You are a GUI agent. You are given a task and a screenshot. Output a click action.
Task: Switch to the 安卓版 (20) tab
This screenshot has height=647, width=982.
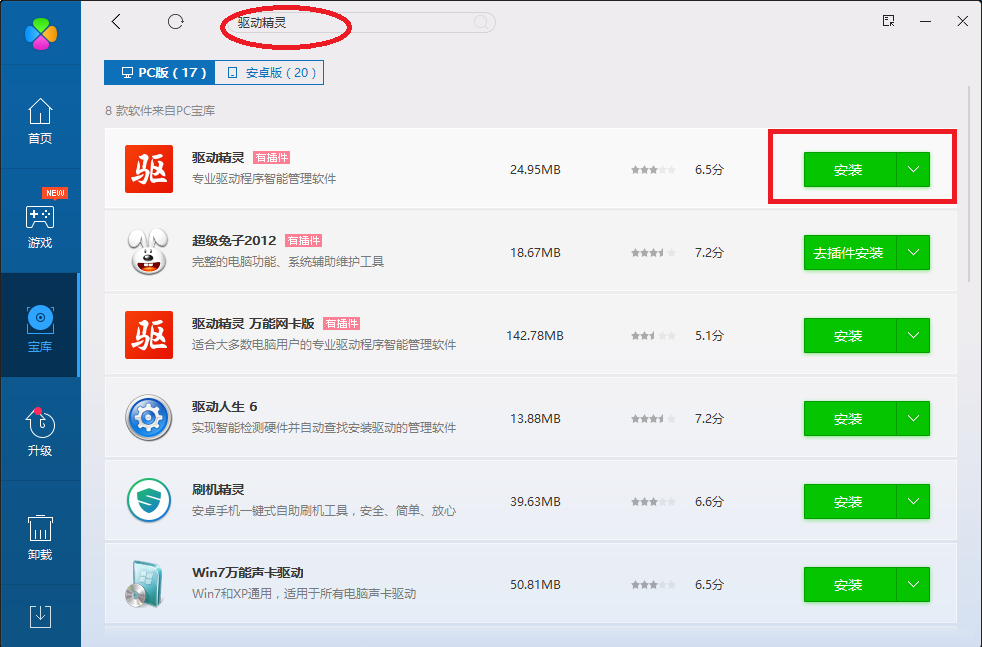[x=269, y=73]
